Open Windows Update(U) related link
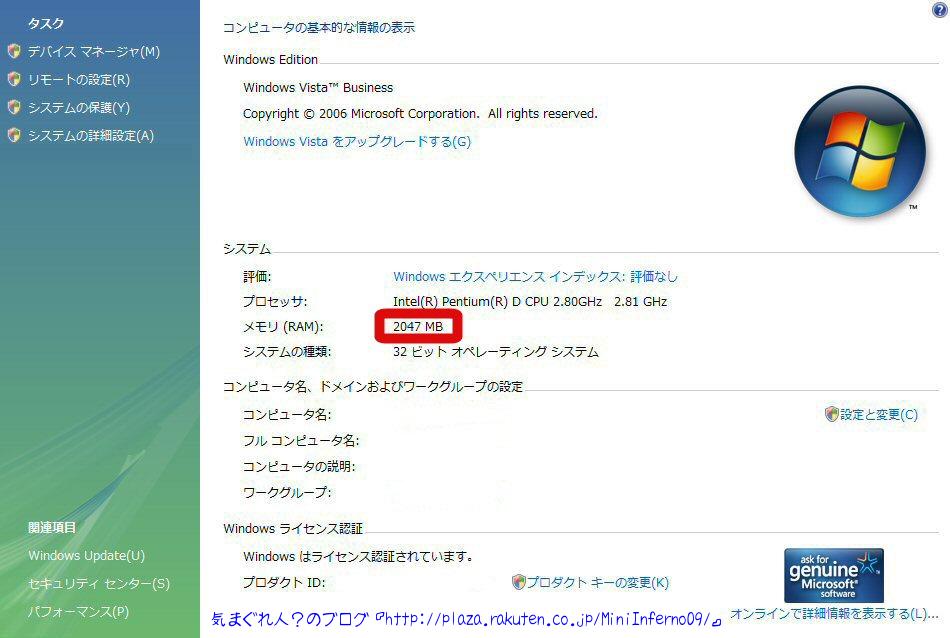Image resolution: width=950 pixels, height=638 pixels. tap(87, 556)
